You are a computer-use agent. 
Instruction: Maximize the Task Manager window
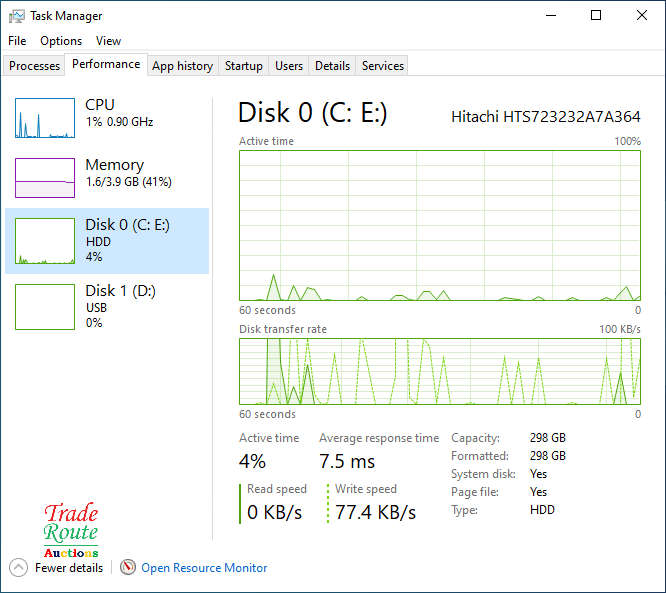[x=596, y=16]
